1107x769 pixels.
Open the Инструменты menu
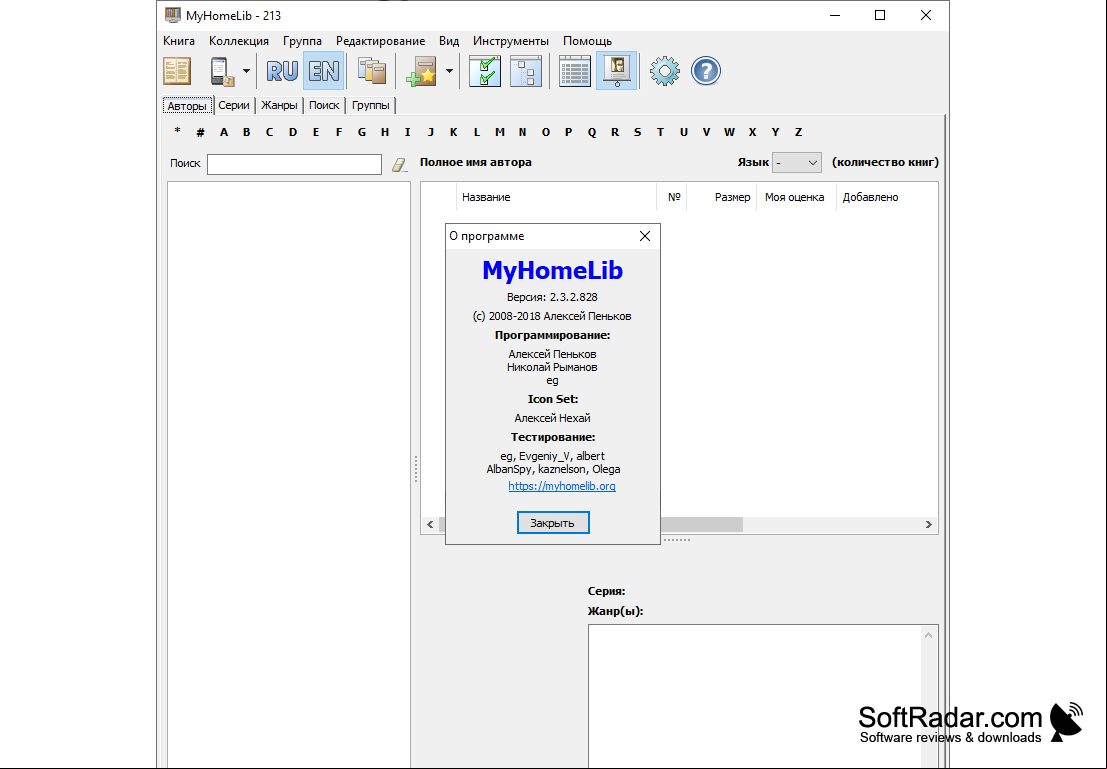[x=510, y=41]
